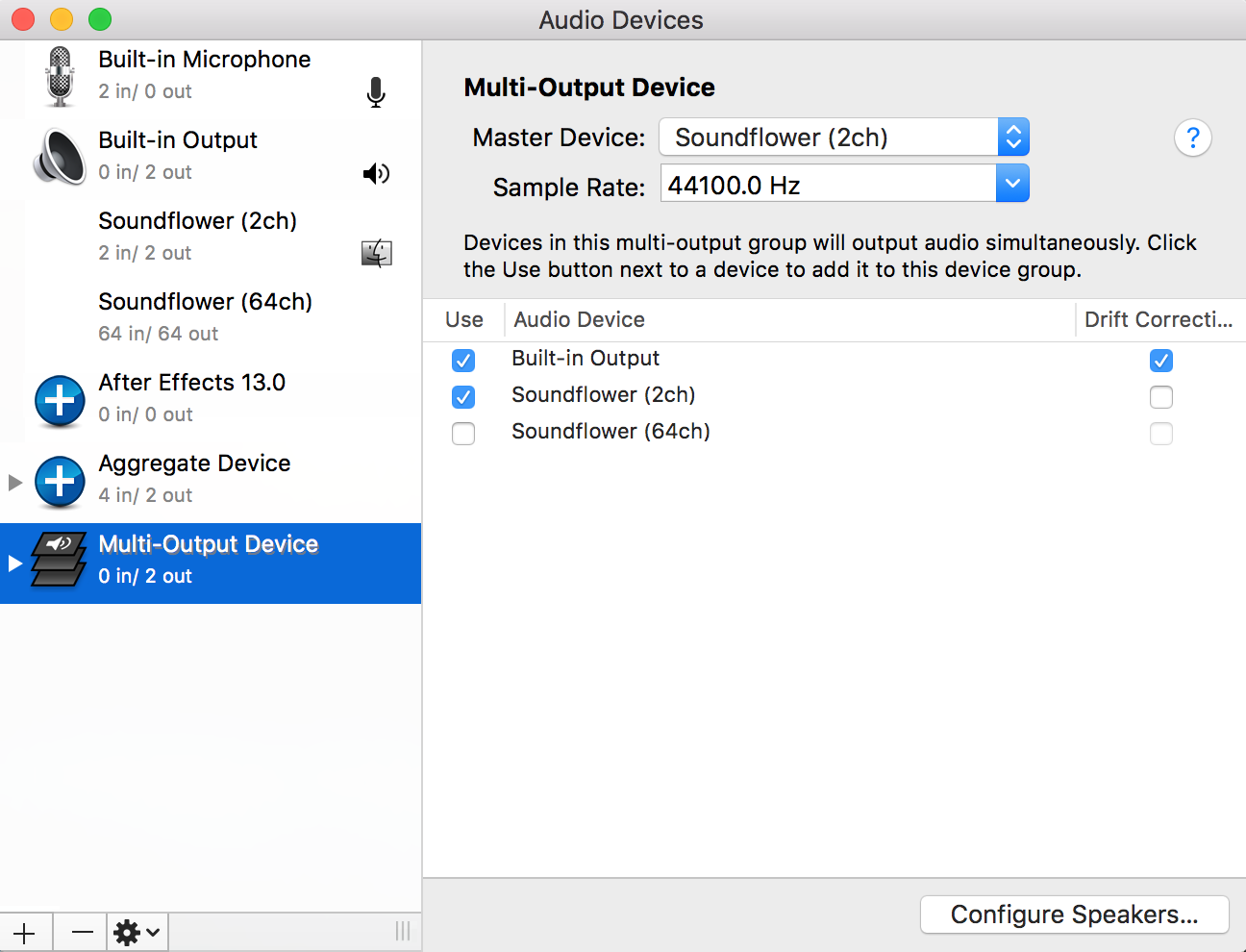Viewport: 1246px width, 952px height.
Task: Click the Built-in Output speaker device icon
Action: (x=60, y=157)
